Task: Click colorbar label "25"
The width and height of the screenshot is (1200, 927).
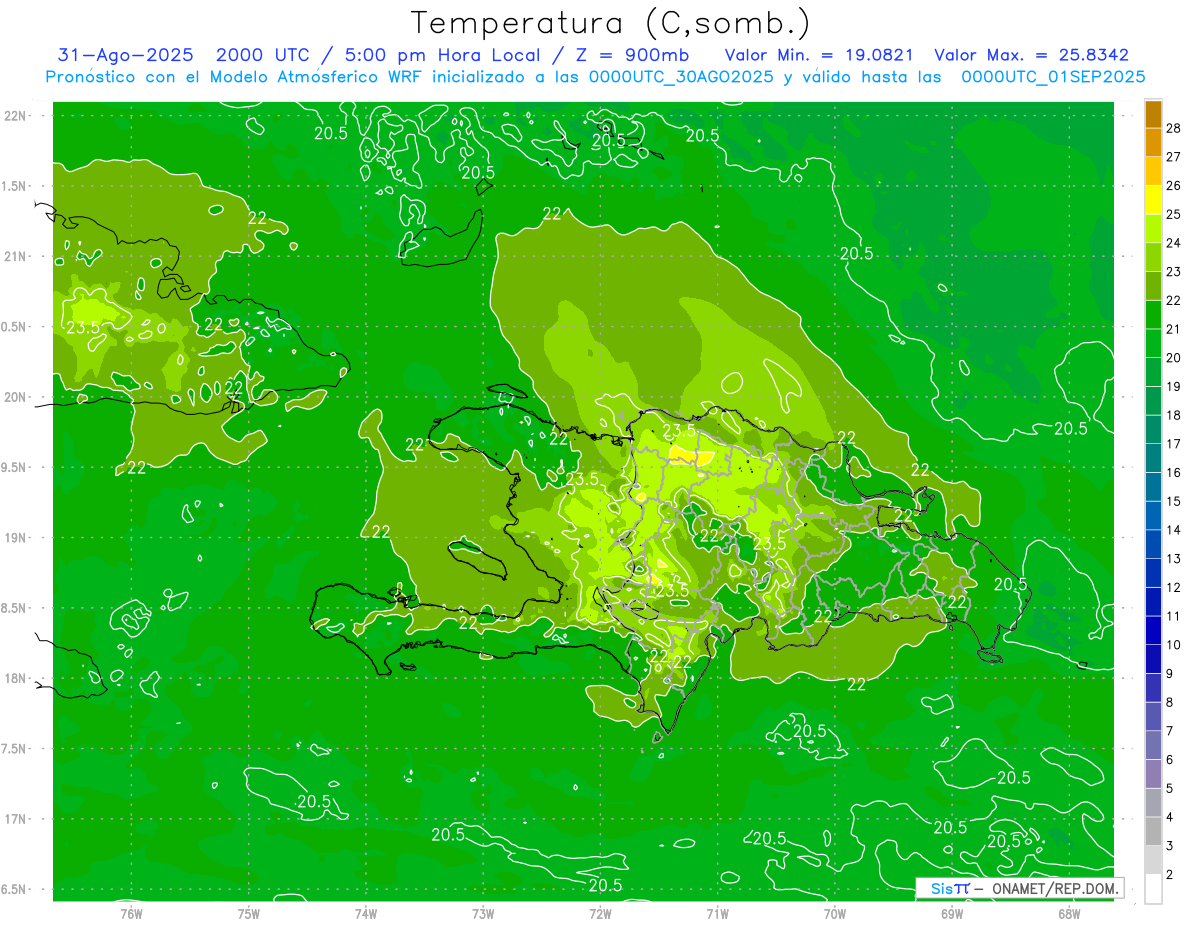Action: (x=1174, y=214)
